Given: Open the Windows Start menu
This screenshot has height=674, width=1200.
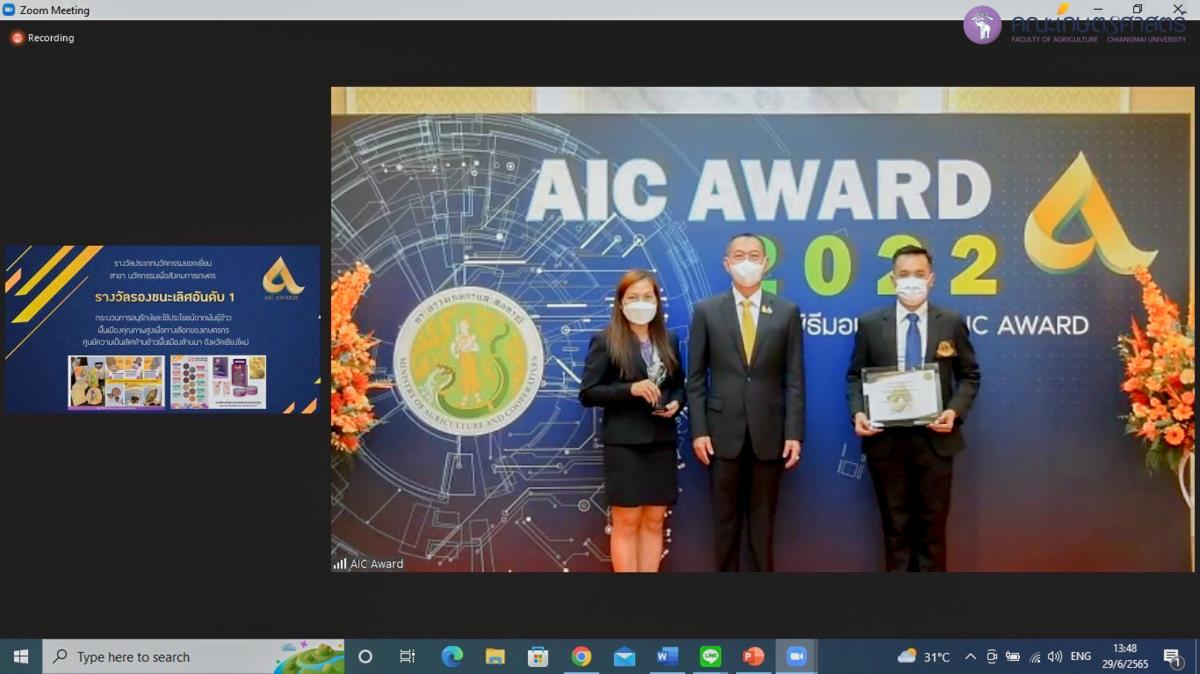Looking at the screenshot, I should 20,657.
